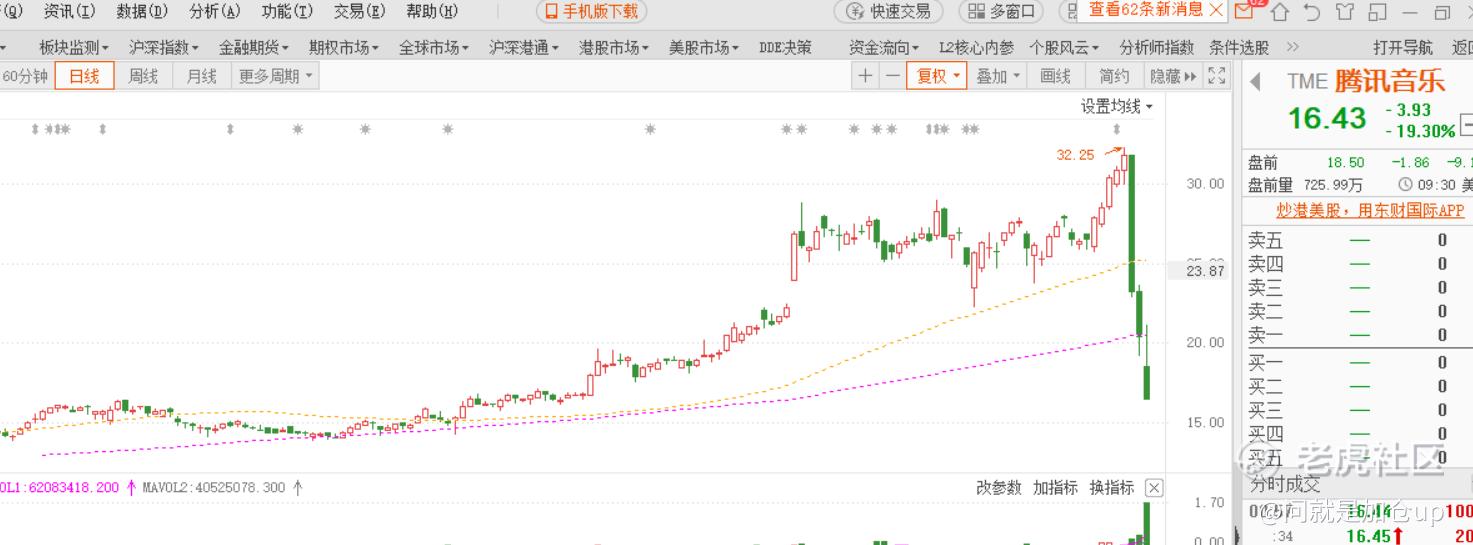
Task: Expand 沪深指数 dropdown
Action: pos(164,47)
